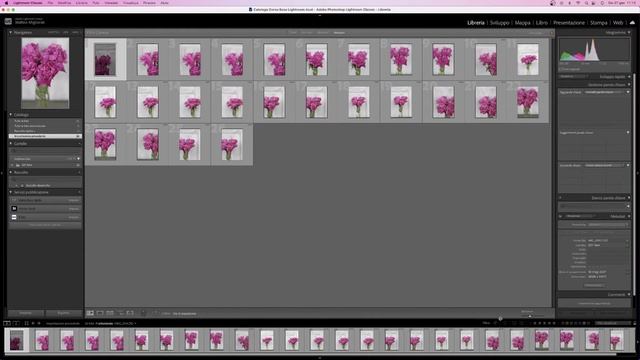Click the filmstrip horizontal scrollbar

[x=310, y=354]
